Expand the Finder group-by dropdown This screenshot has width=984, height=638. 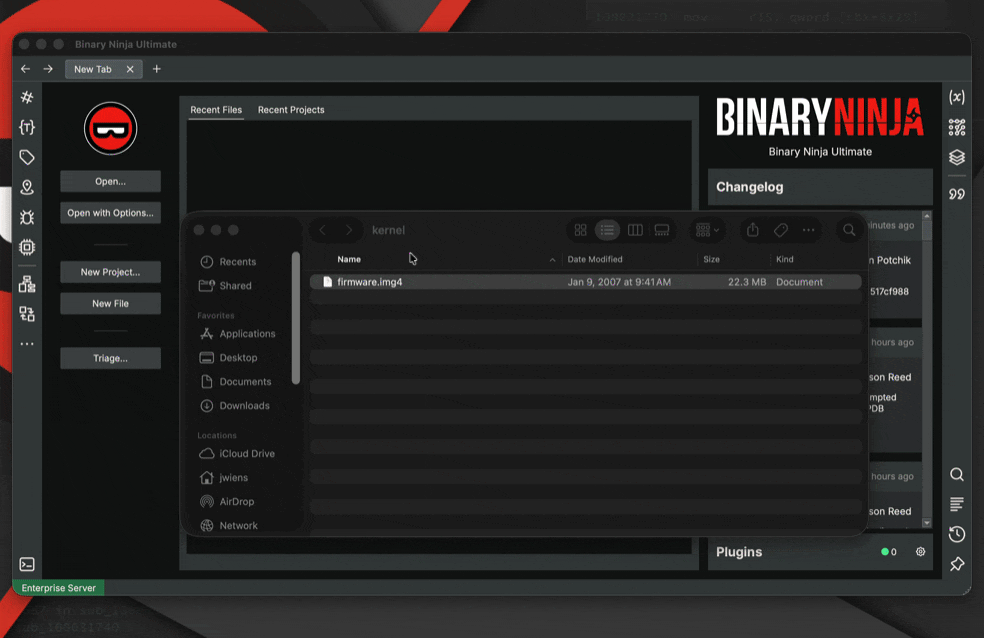tap(707, 230)
